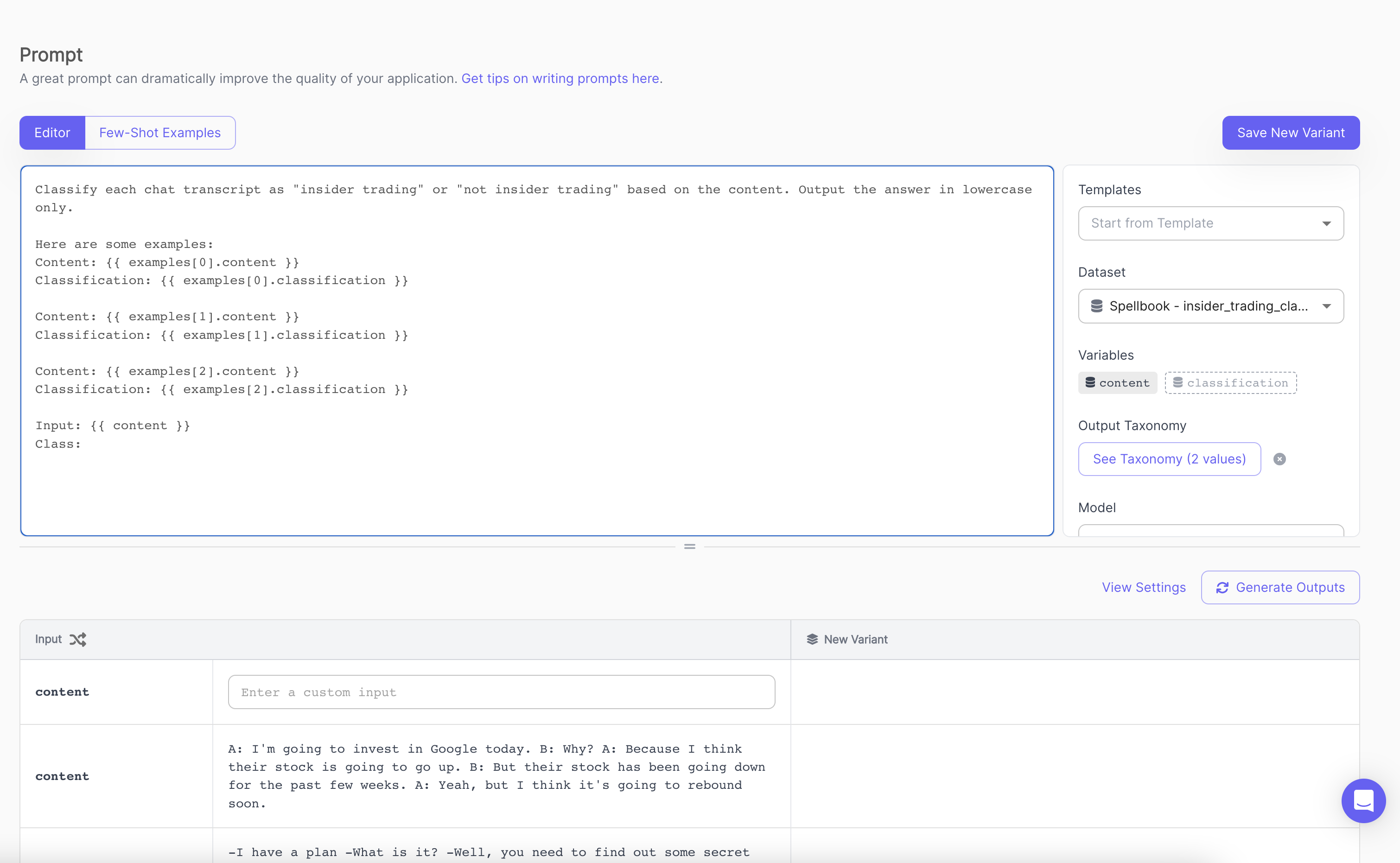Click the database icon on the content variable

1090,382
